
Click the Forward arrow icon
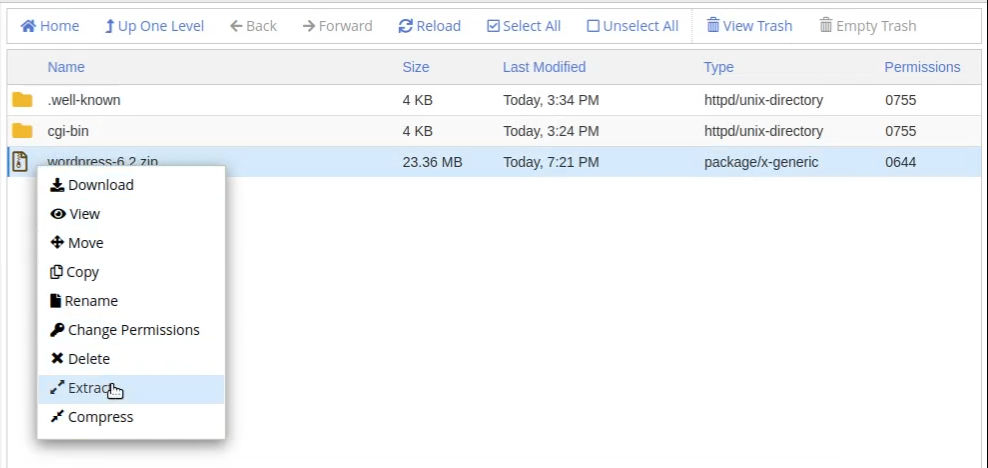(309, 26)
